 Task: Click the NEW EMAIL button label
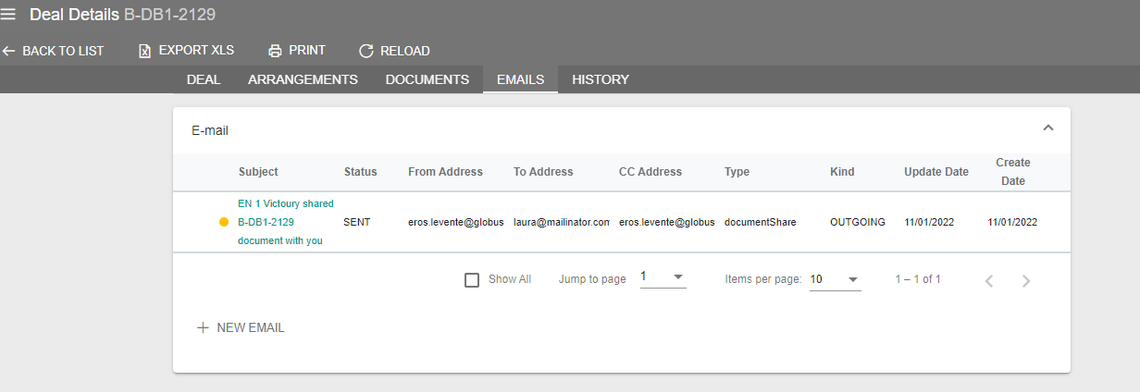click(251, 328)
